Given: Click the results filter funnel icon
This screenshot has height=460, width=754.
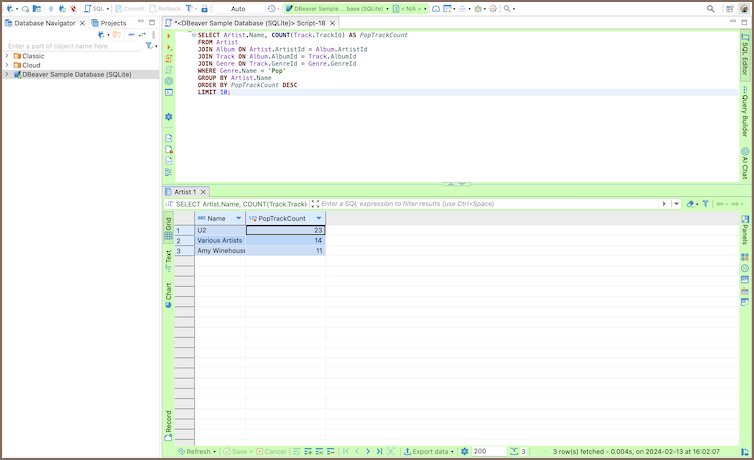Looking at the screenshot, I should (705, 204).
